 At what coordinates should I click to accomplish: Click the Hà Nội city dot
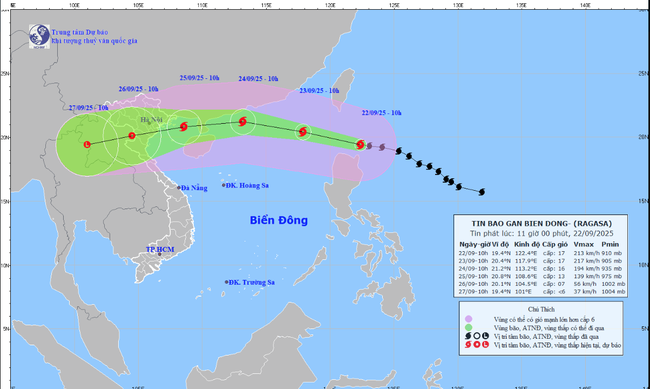coord(149,123)
